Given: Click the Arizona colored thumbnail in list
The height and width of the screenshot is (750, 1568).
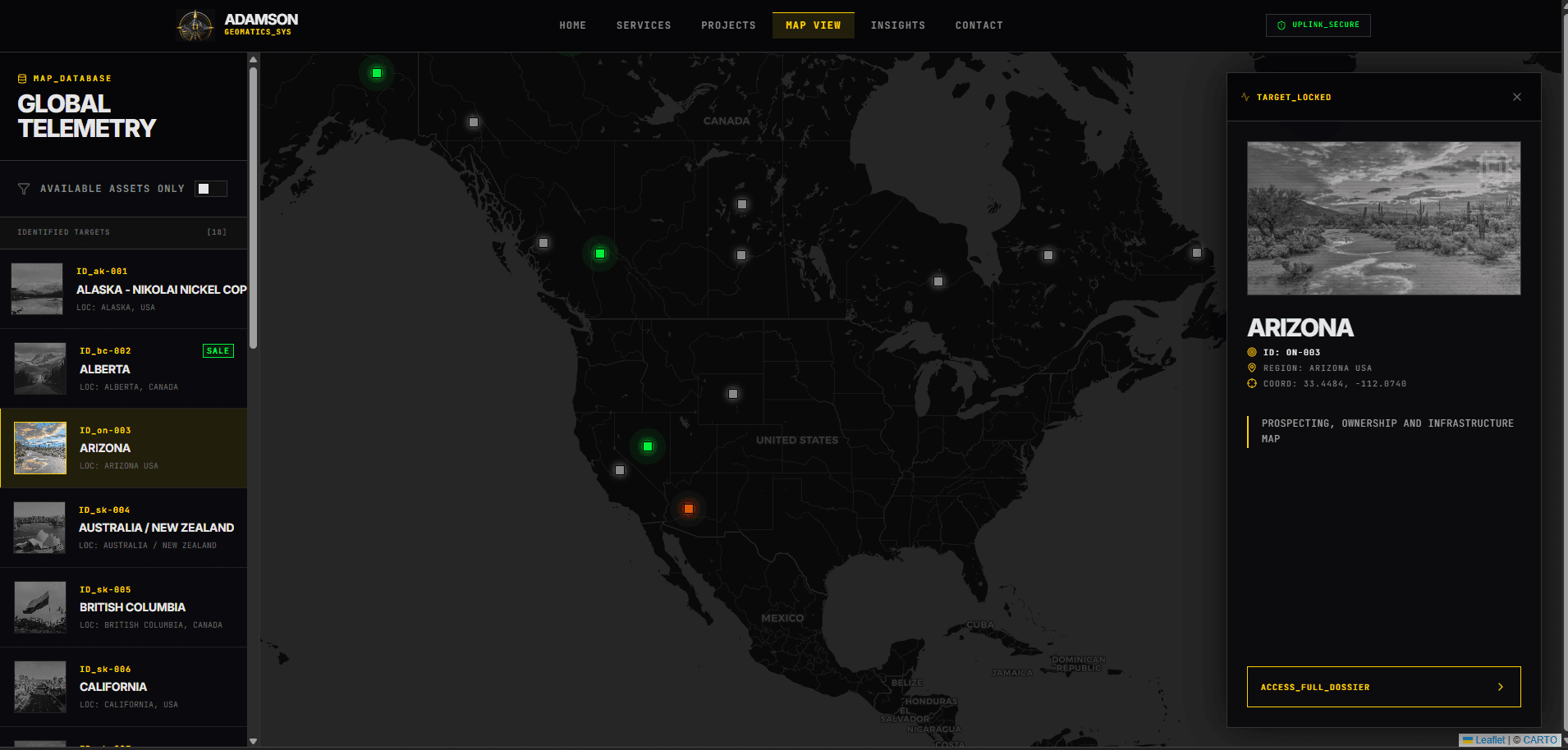Looking at the screenshot, I should tap(40, 448).
